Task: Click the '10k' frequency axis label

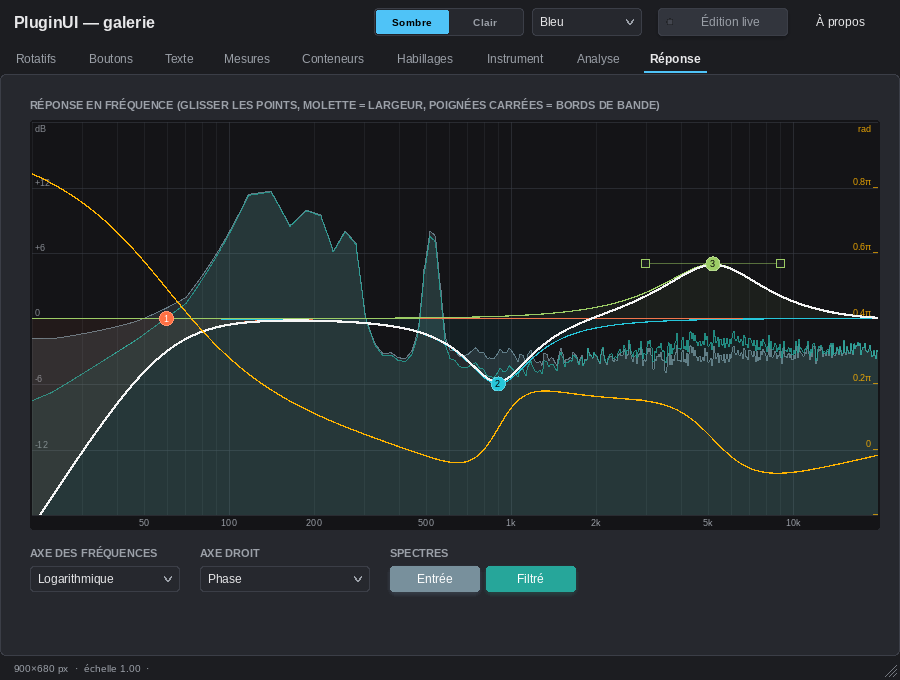Action: point(793,523)
